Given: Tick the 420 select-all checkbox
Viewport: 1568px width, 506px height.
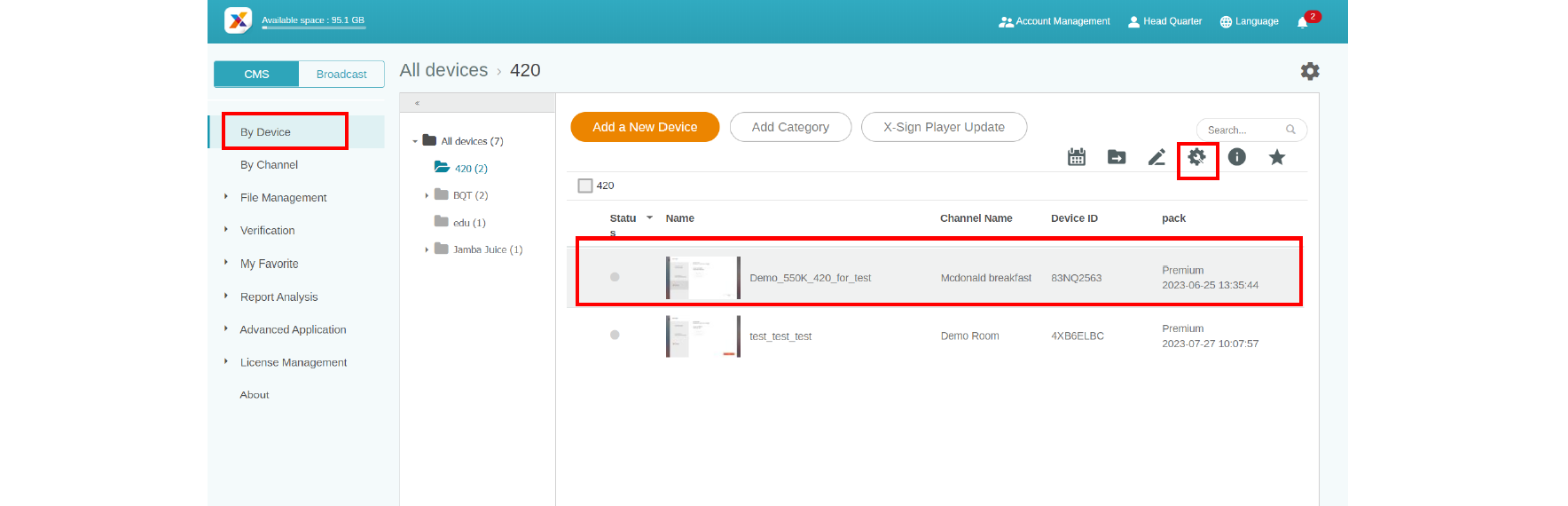Looking at the screenshot, I should (585, 186).
